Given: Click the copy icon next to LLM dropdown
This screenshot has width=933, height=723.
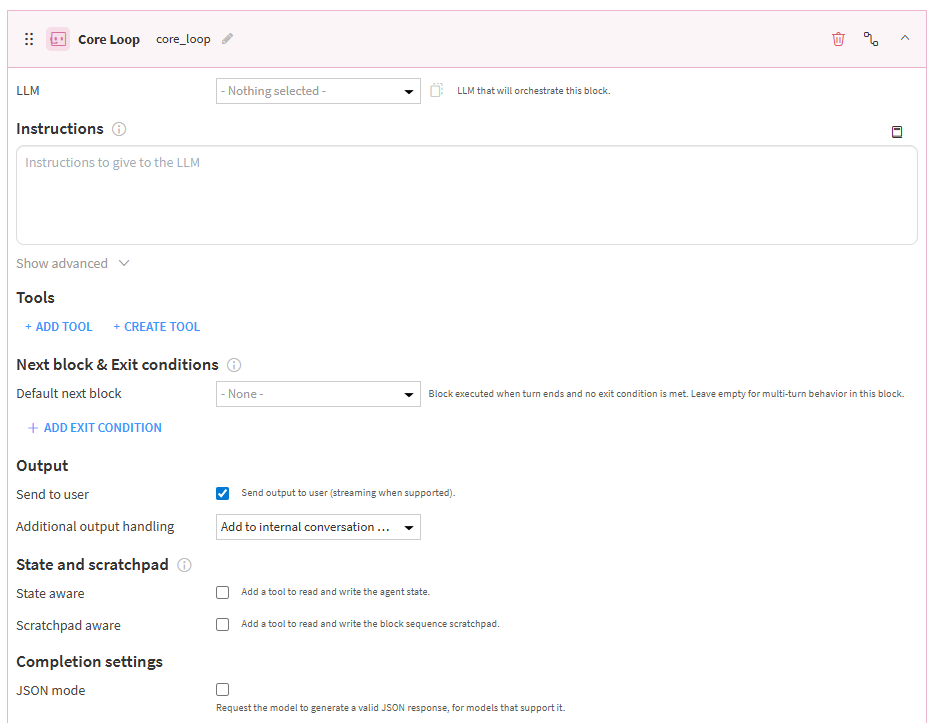Looking at the screenshot, I should 437,91.
